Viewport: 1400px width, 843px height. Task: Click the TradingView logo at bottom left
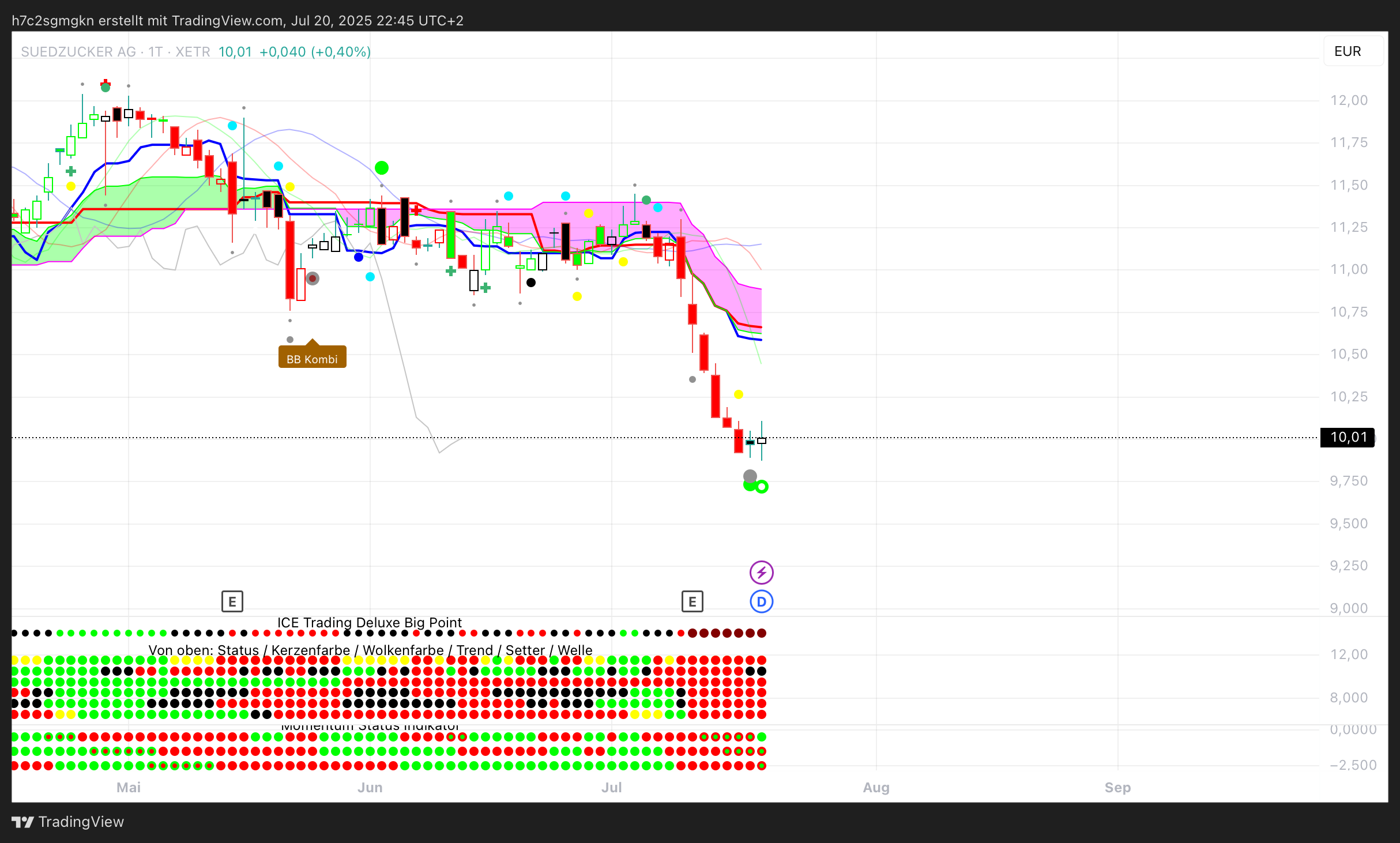point(67,822)
